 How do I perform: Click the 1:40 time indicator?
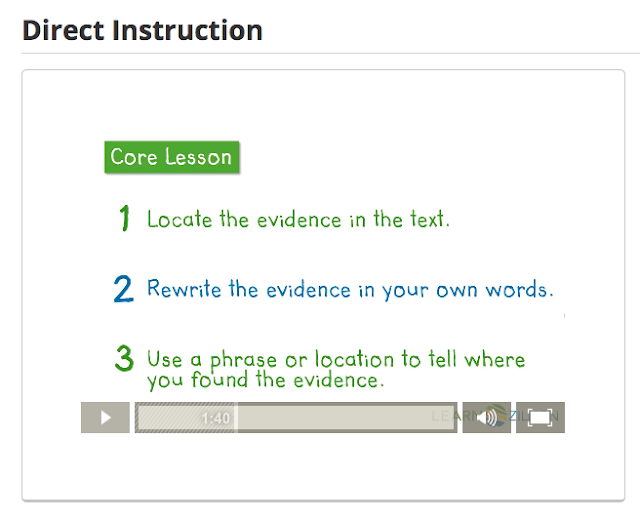[216, 418]
